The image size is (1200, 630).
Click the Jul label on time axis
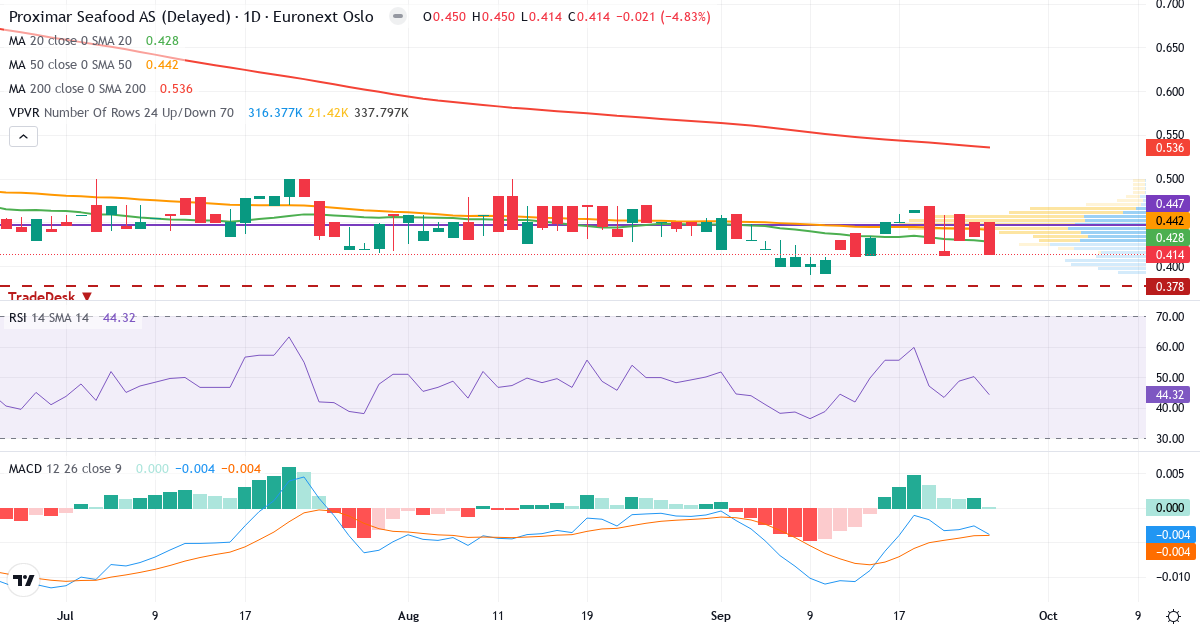click(x=67, y=615)
